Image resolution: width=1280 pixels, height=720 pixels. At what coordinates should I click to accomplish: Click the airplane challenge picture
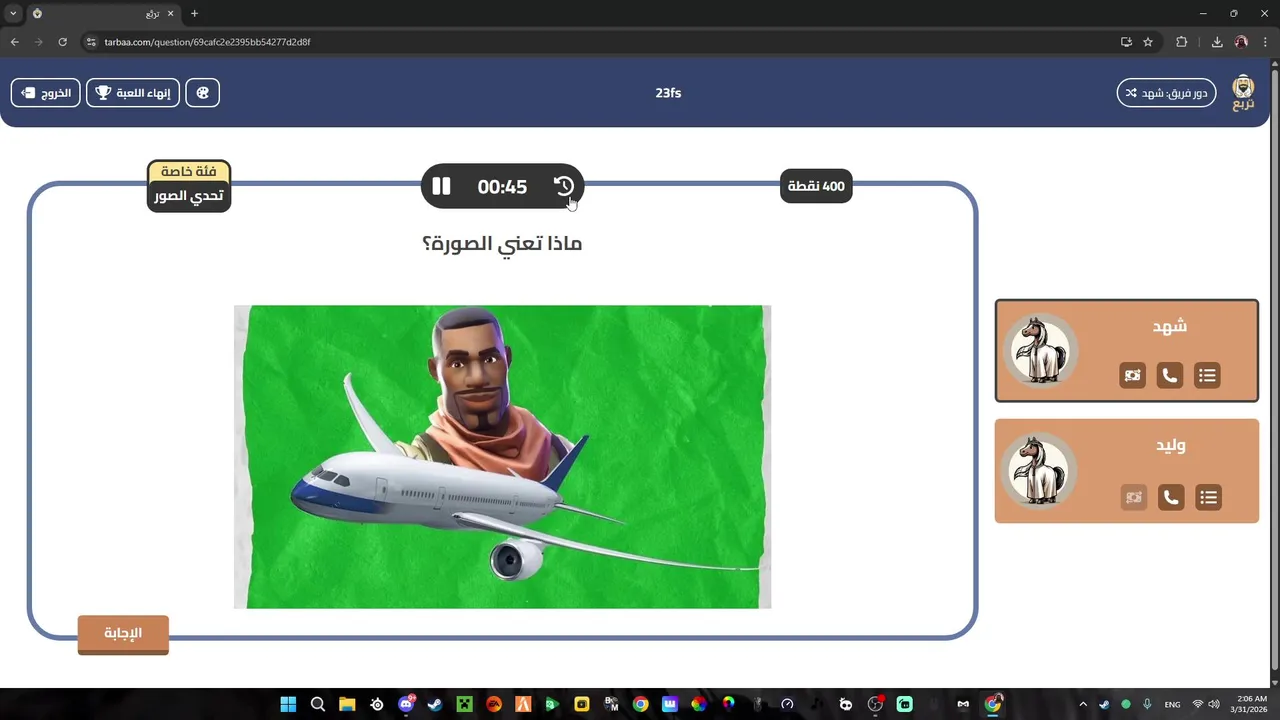[x=502, y=457]
